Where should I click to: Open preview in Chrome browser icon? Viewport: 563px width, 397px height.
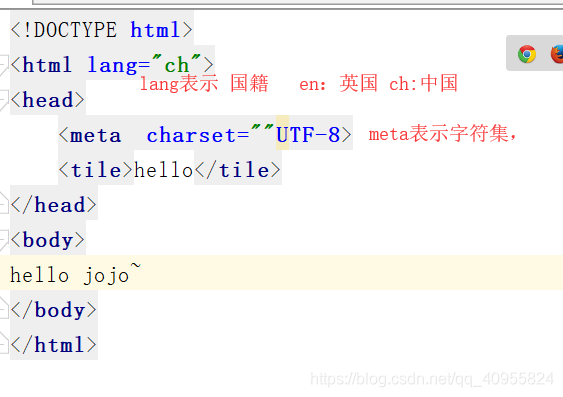(527, 54)
